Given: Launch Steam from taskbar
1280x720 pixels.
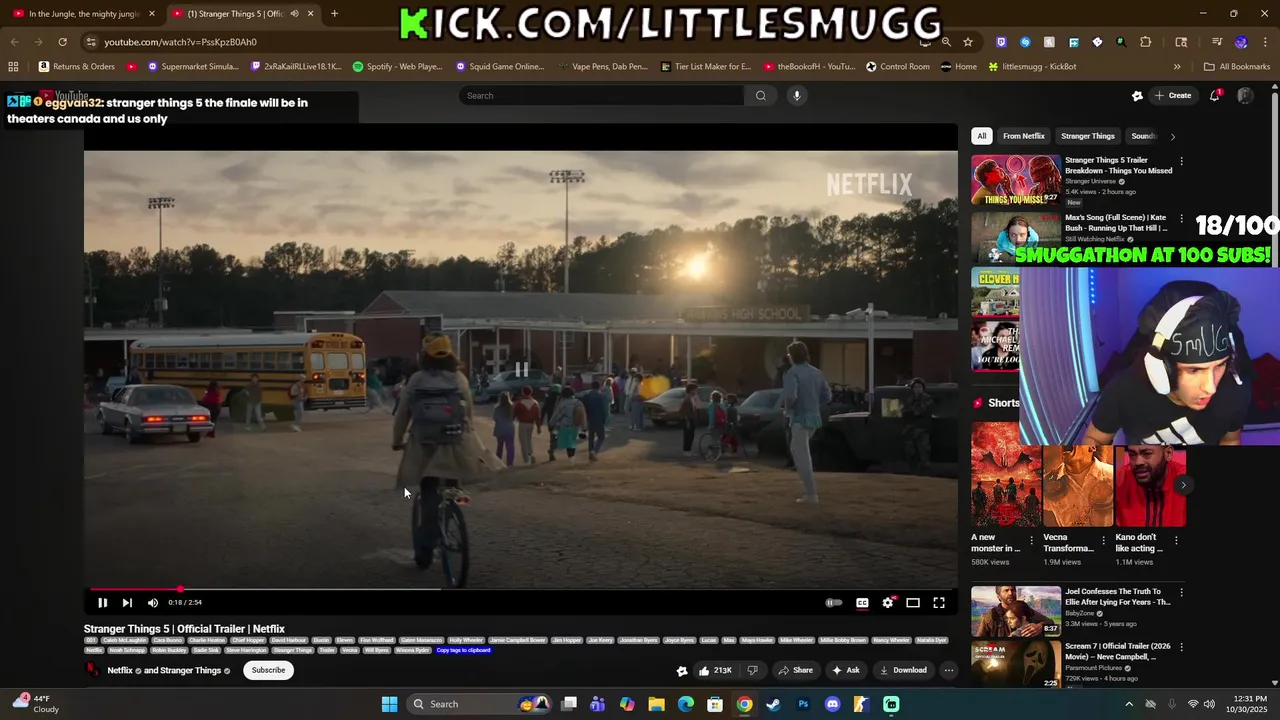Looking at the screenshot, I should click(x=773, y=704).
